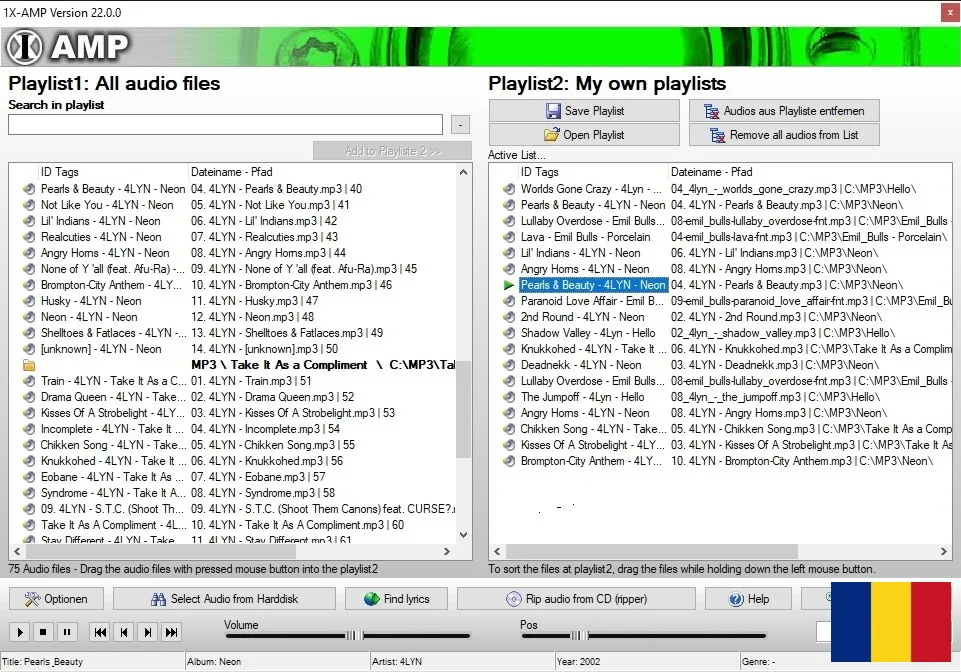Click Remove all audios from List
This screenshot has width=961, height=672.
click(782, 135)
